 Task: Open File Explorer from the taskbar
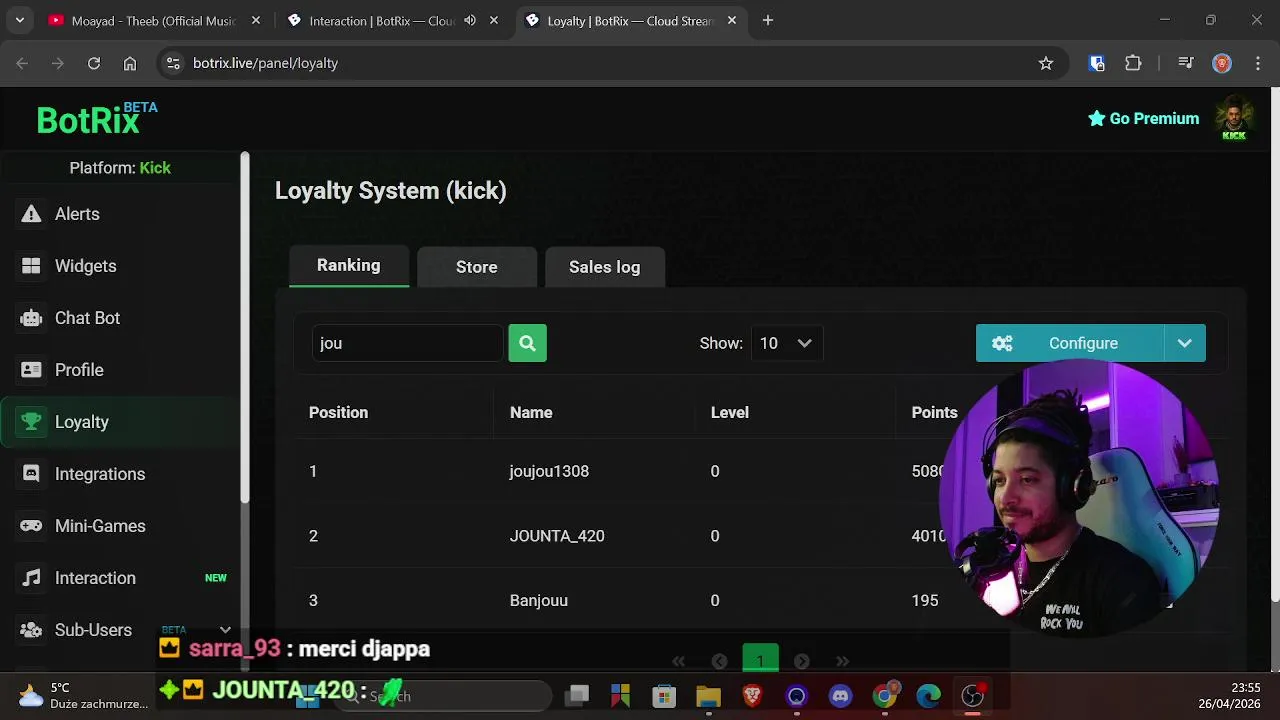click(708, 696)
